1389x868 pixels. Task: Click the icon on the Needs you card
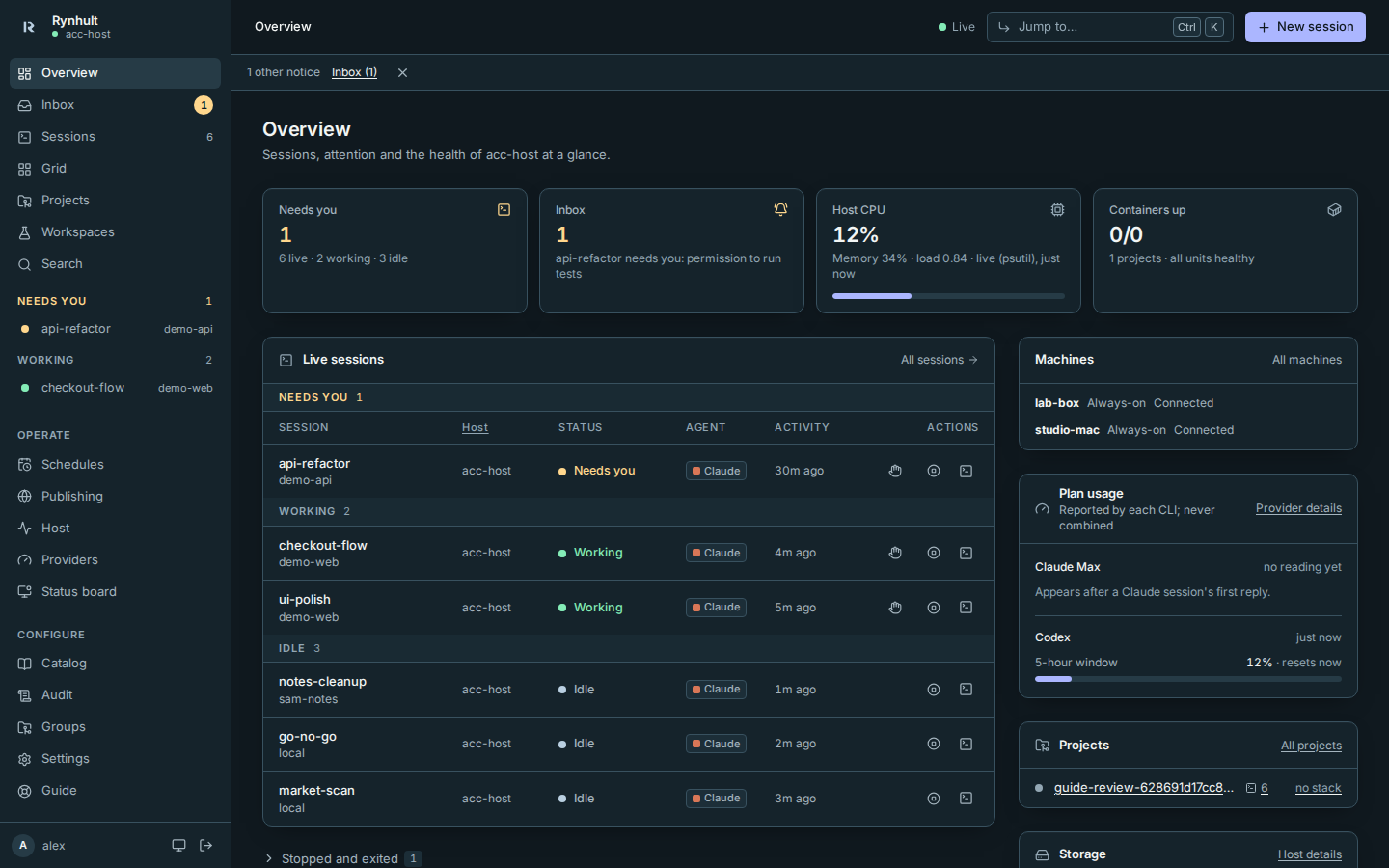pos(504,209)
